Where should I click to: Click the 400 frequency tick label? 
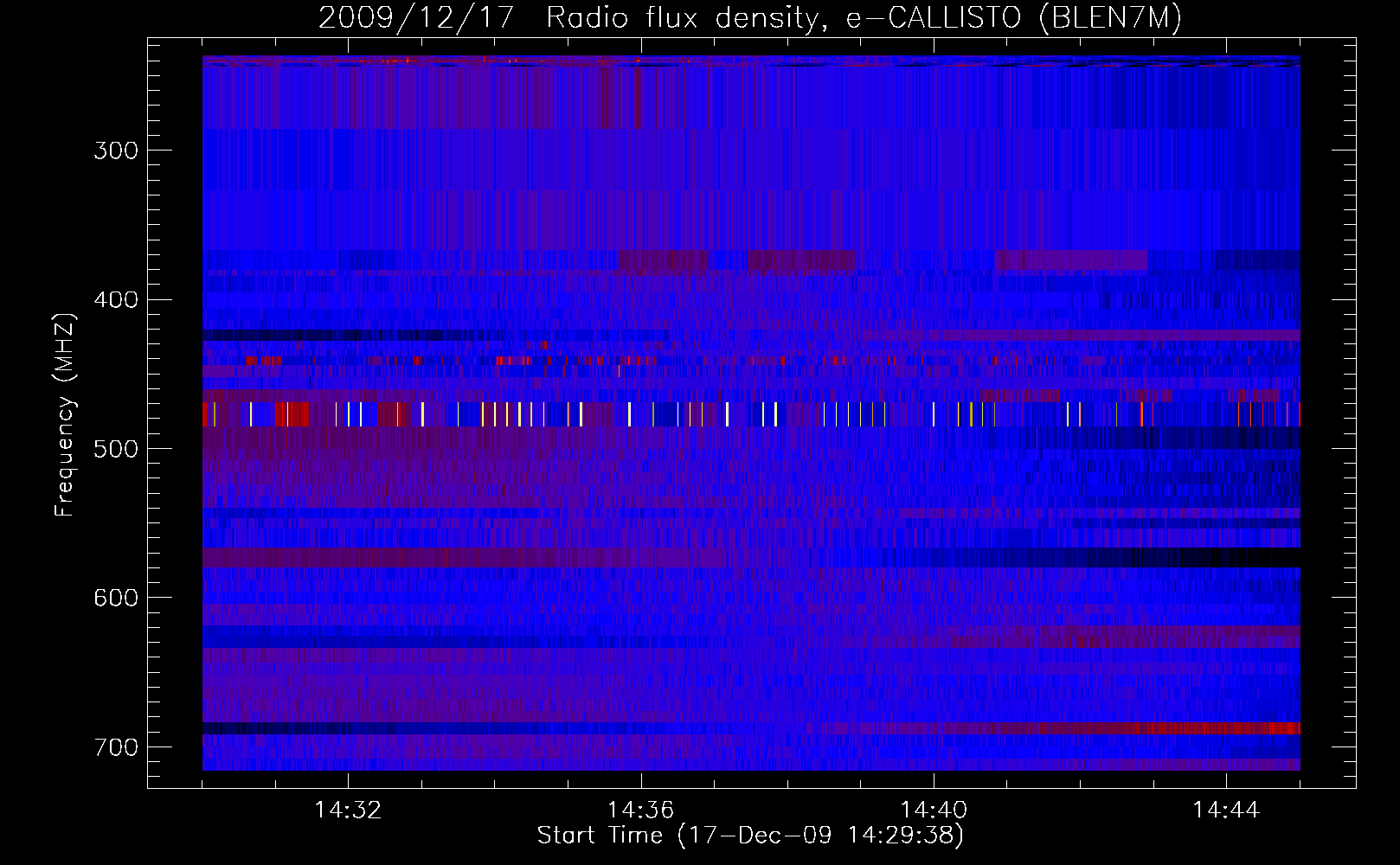pyautogui.click(x=116, y=300)
